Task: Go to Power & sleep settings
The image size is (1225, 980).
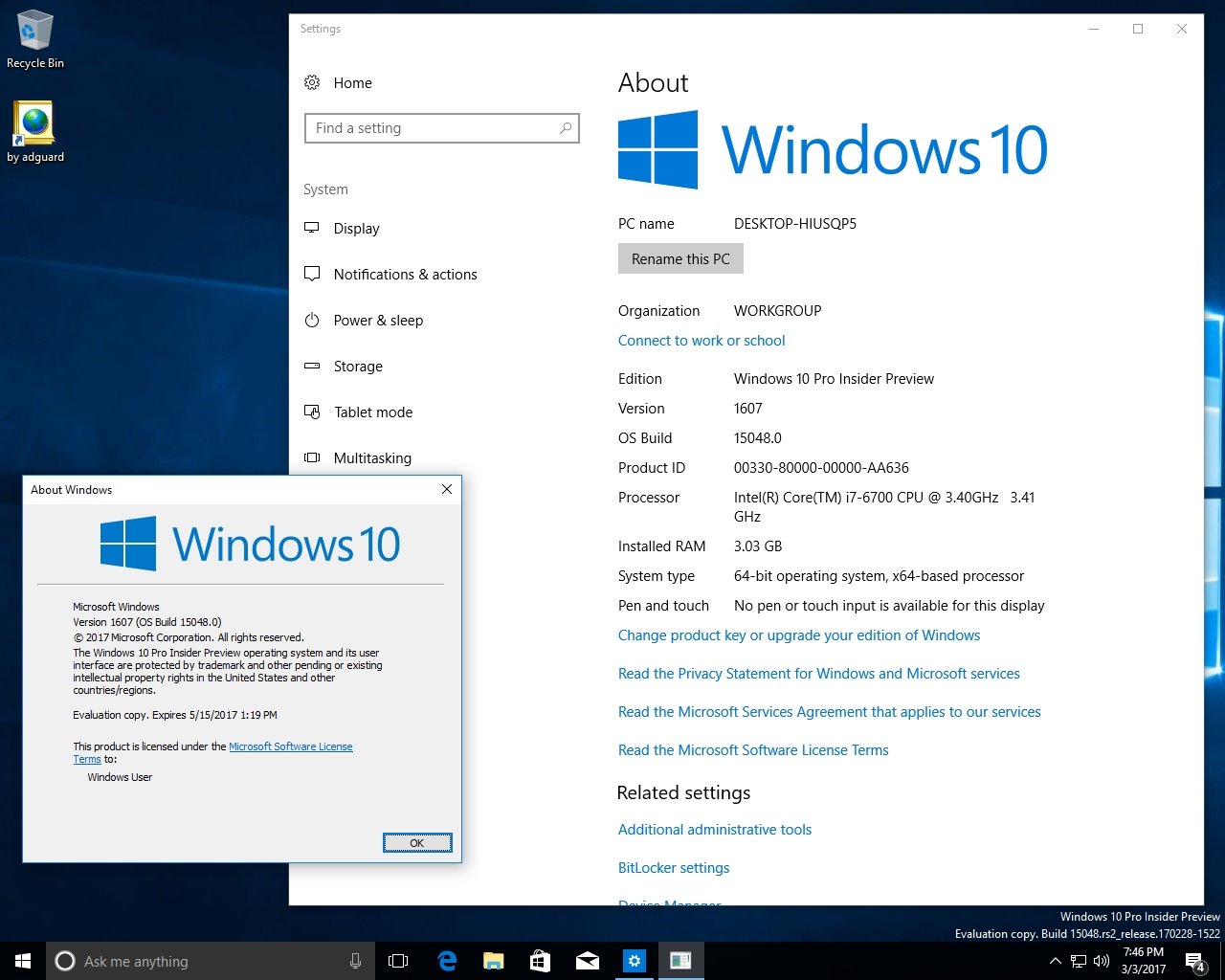Action: (378, 321)
